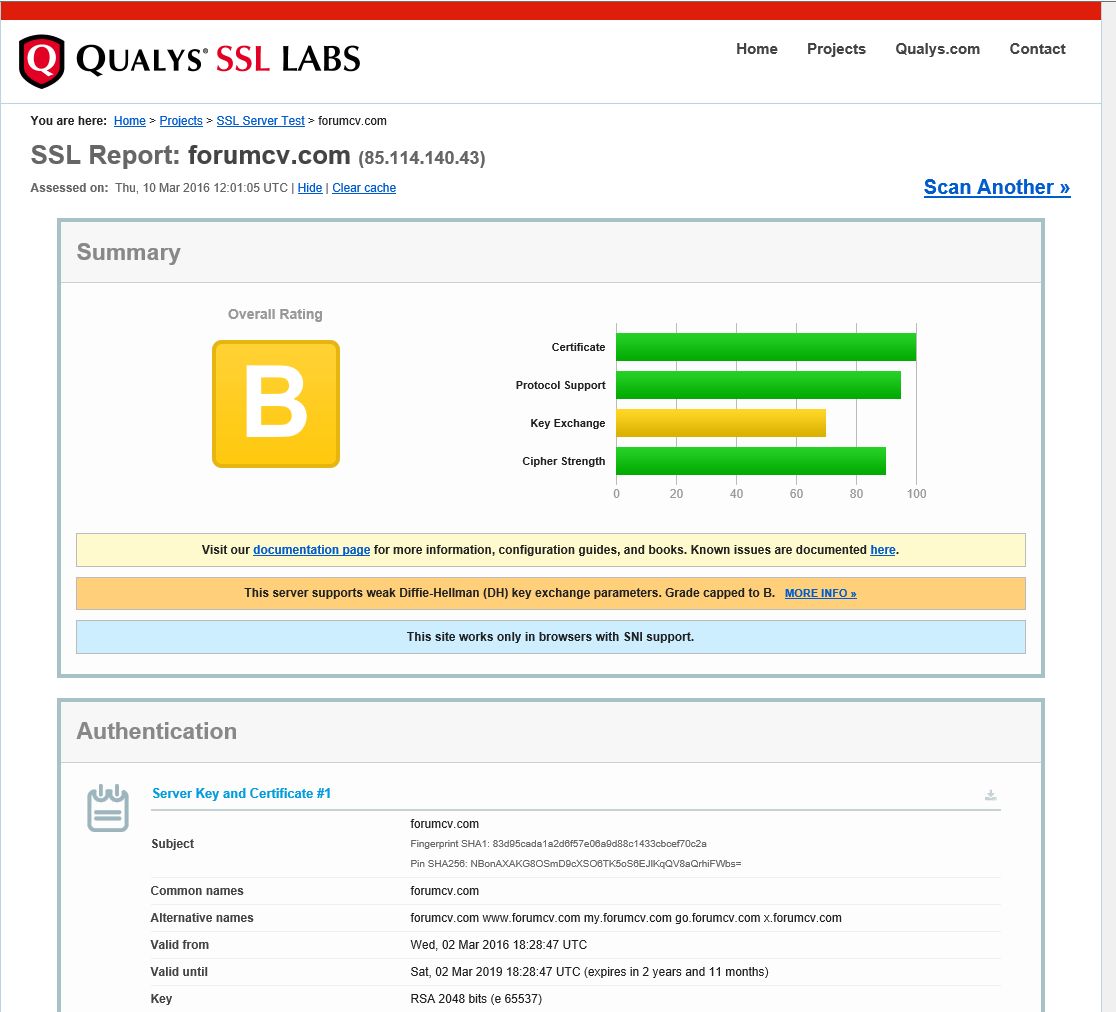Go to Qualys.com from top navigation

point(937,49)
